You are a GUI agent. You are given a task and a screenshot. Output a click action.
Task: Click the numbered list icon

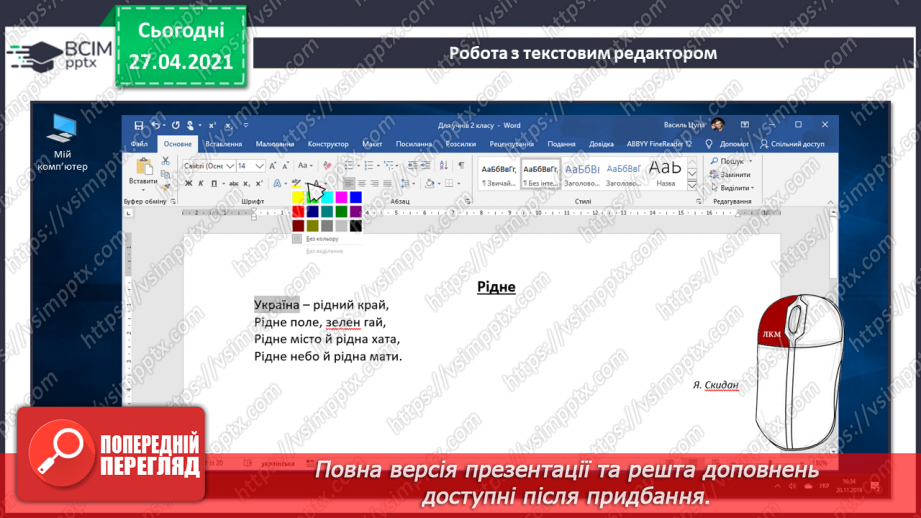tap(369, 166)
